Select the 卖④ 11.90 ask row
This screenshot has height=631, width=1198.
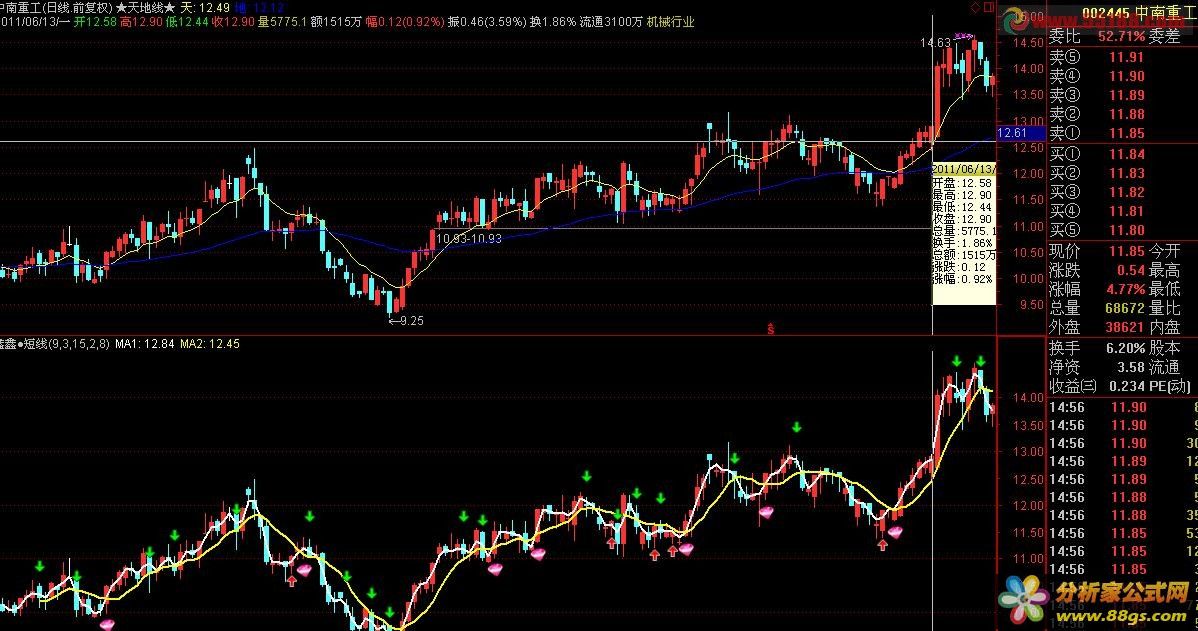coord(1097,76)
